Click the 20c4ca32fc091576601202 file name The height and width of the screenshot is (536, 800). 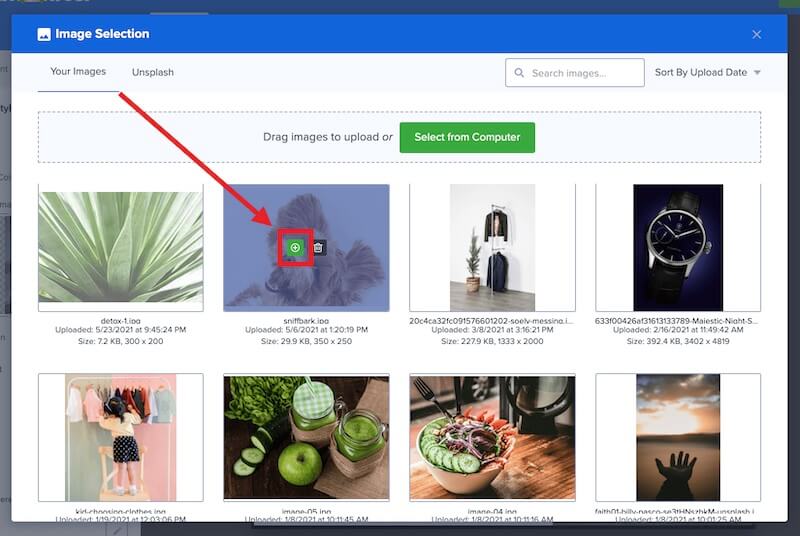pyautogui.click(x=491, y=321)
